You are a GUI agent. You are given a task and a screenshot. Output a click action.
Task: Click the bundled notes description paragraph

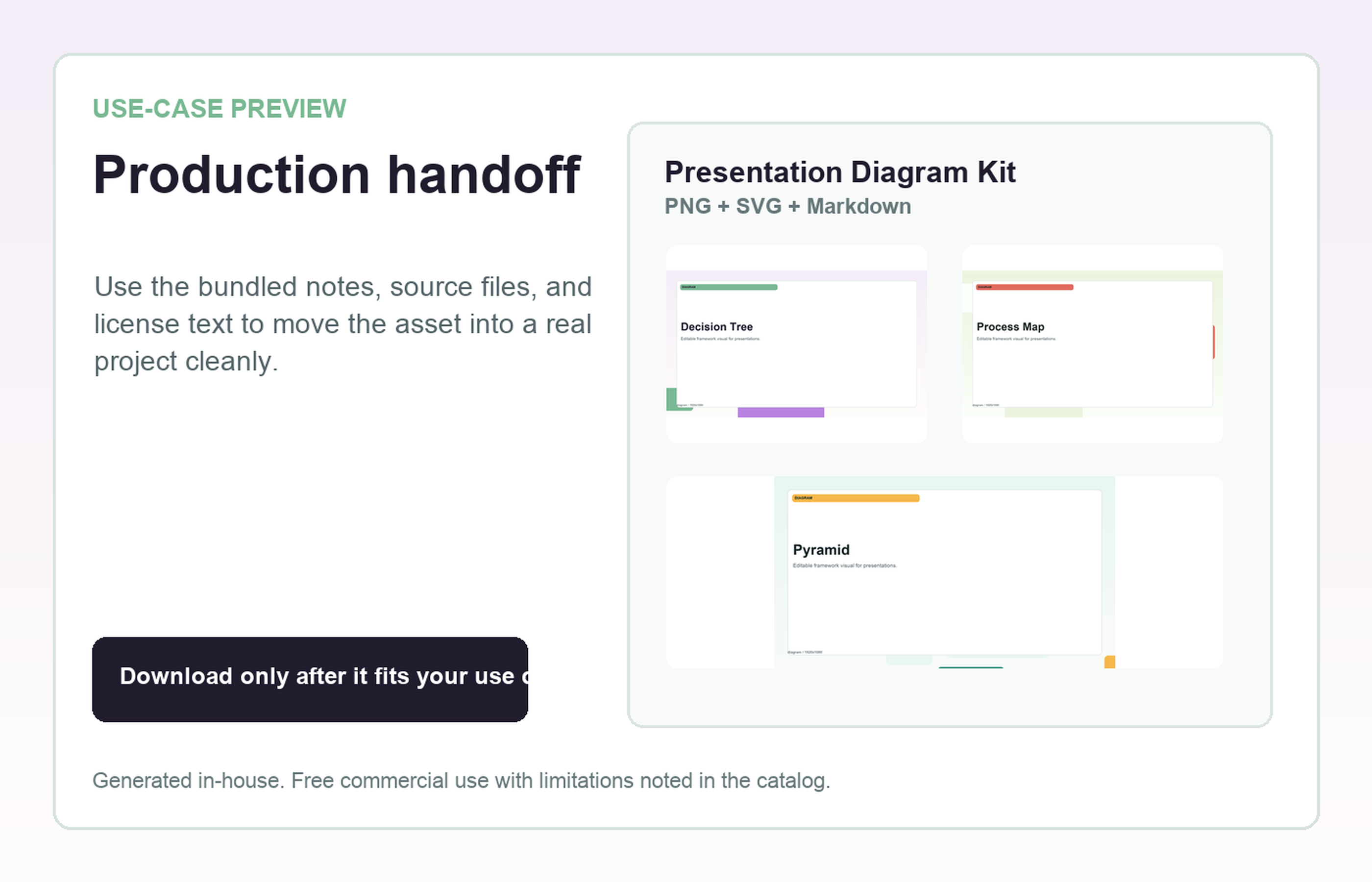click(x=343, y=324)
